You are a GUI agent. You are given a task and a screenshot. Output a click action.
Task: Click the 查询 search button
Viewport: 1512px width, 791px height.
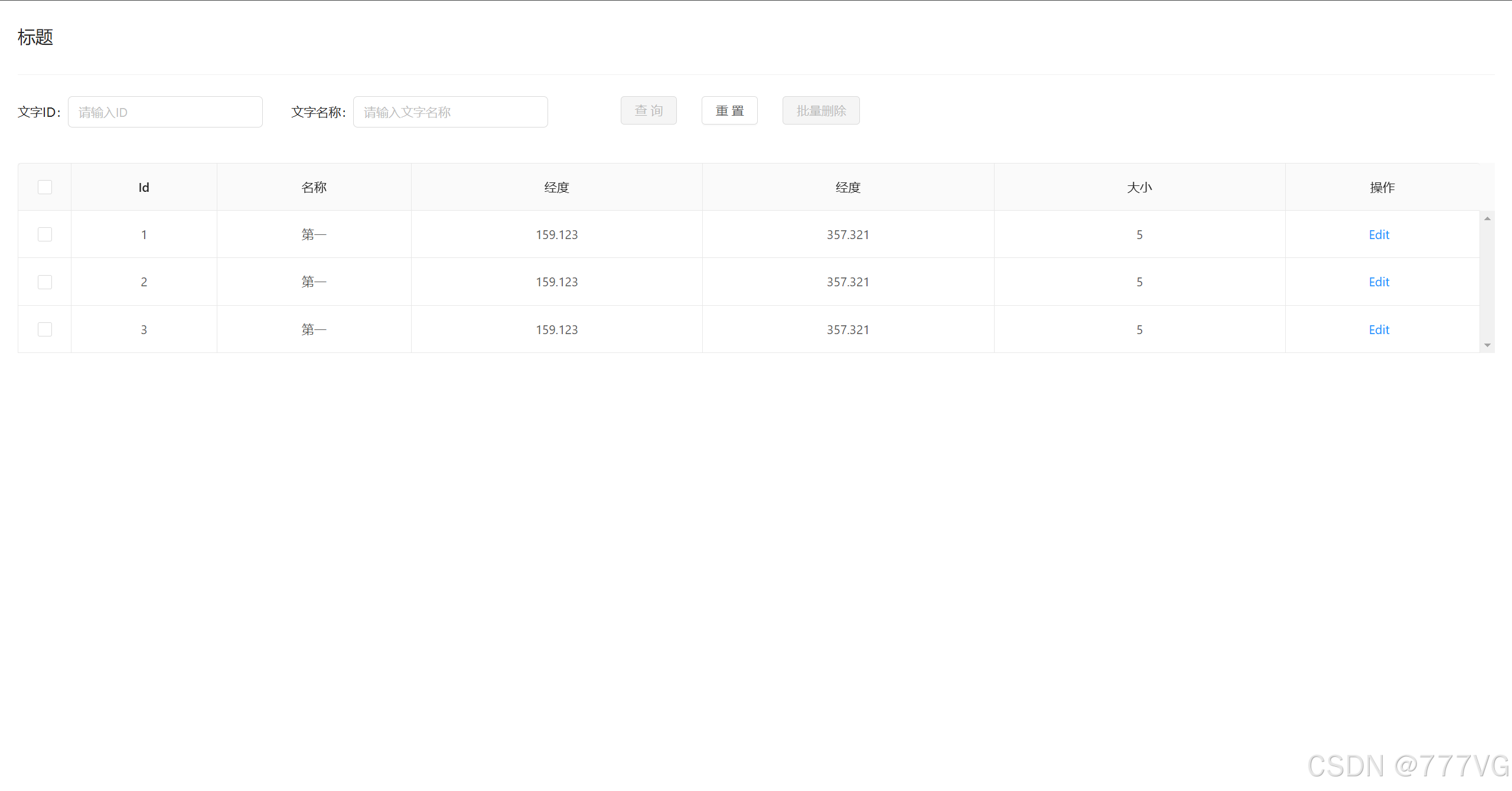(x=648, y=110)
